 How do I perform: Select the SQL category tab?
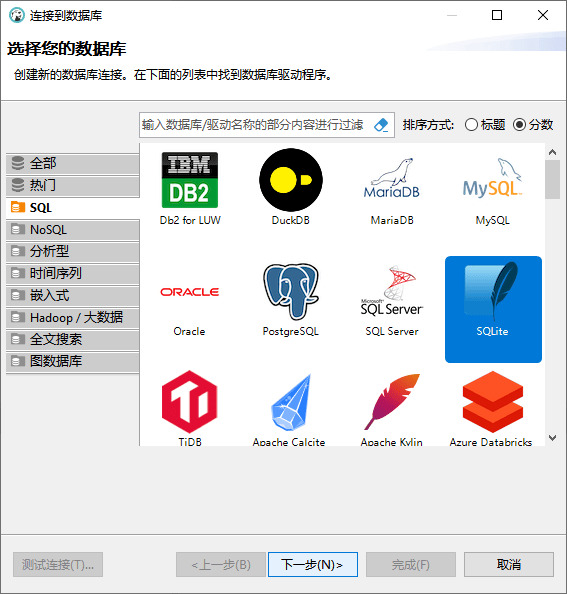coord(73,208)
